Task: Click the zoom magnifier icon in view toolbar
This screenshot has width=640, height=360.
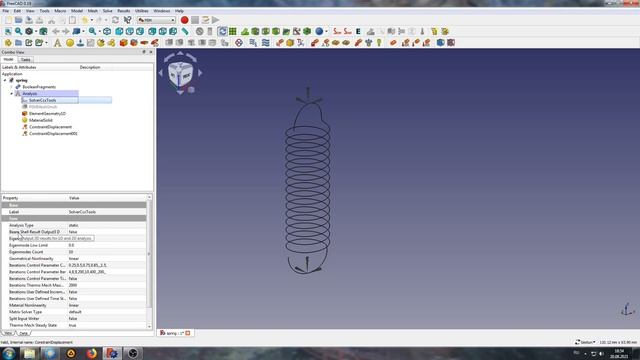Action: pos(93,31)
